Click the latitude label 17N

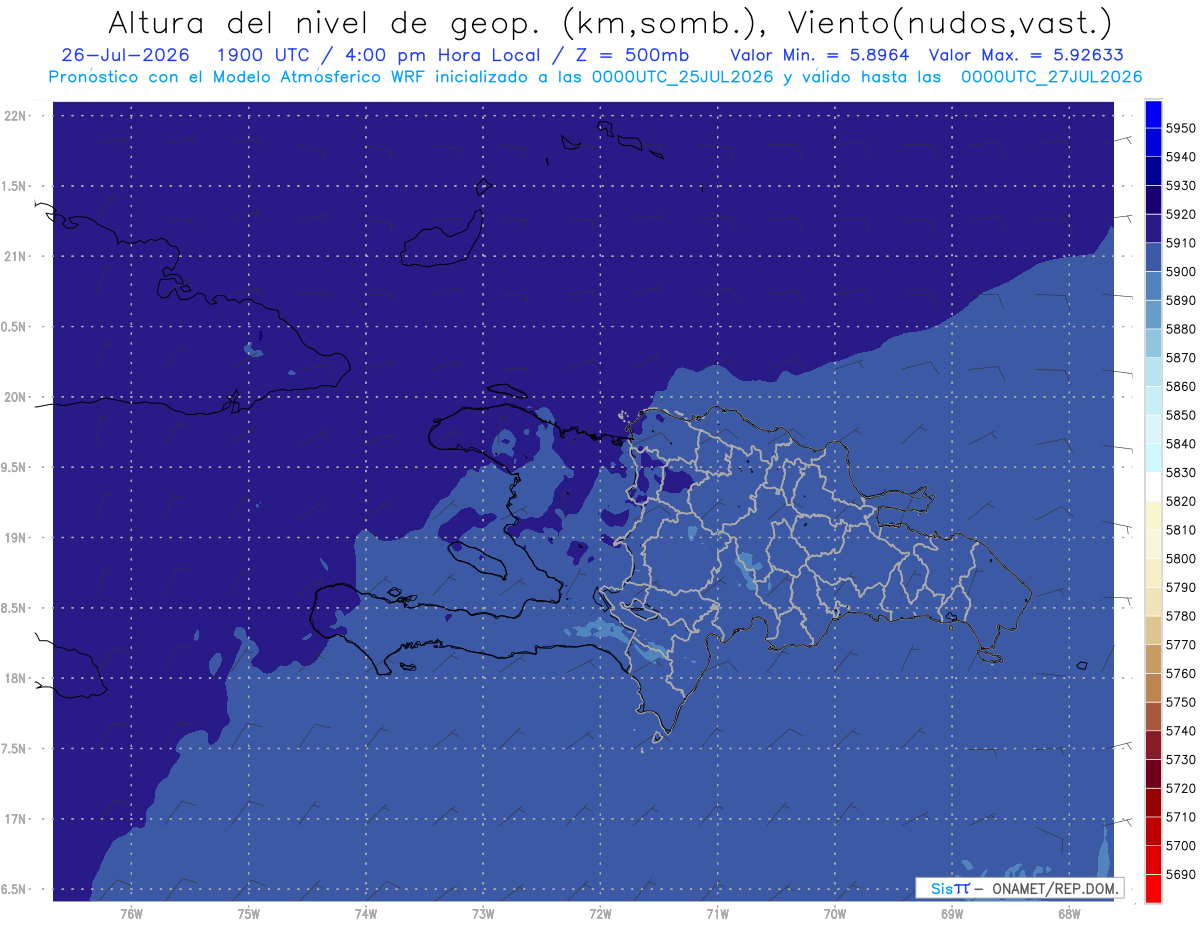pos(17,820)
